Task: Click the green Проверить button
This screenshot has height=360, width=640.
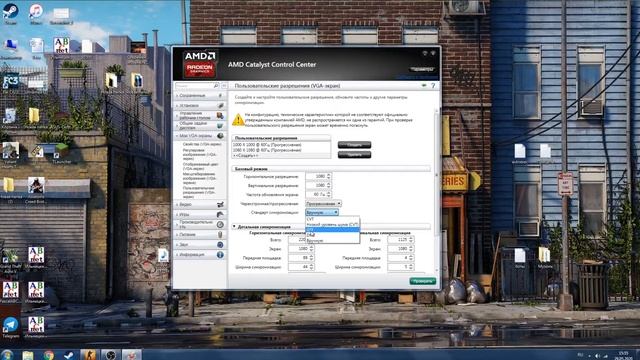Action: click(422, 281)
